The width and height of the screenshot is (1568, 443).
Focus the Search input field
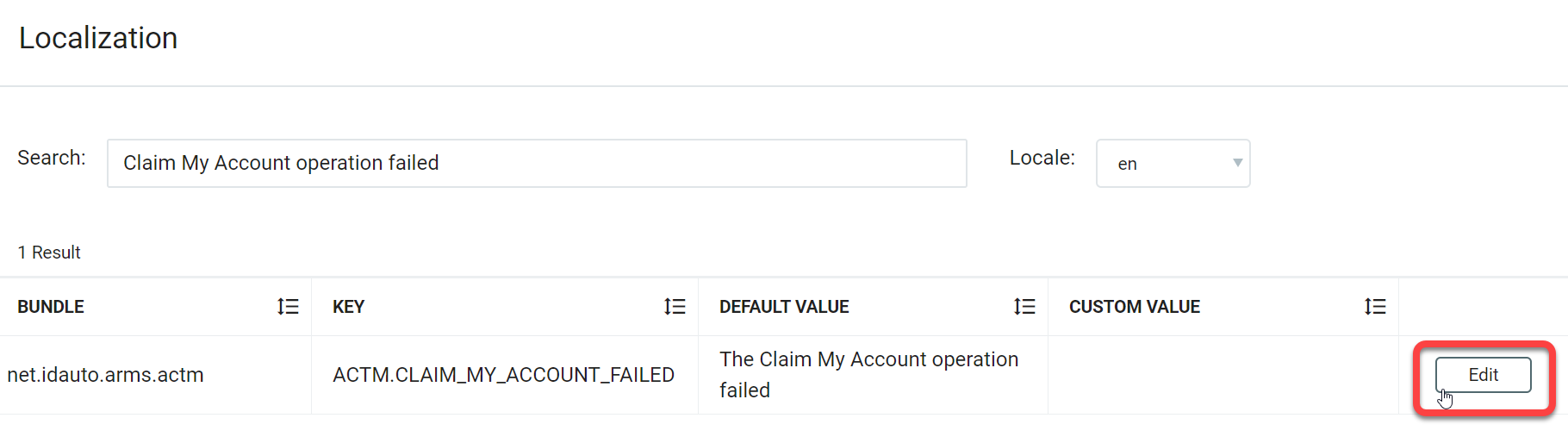[537, 163]
